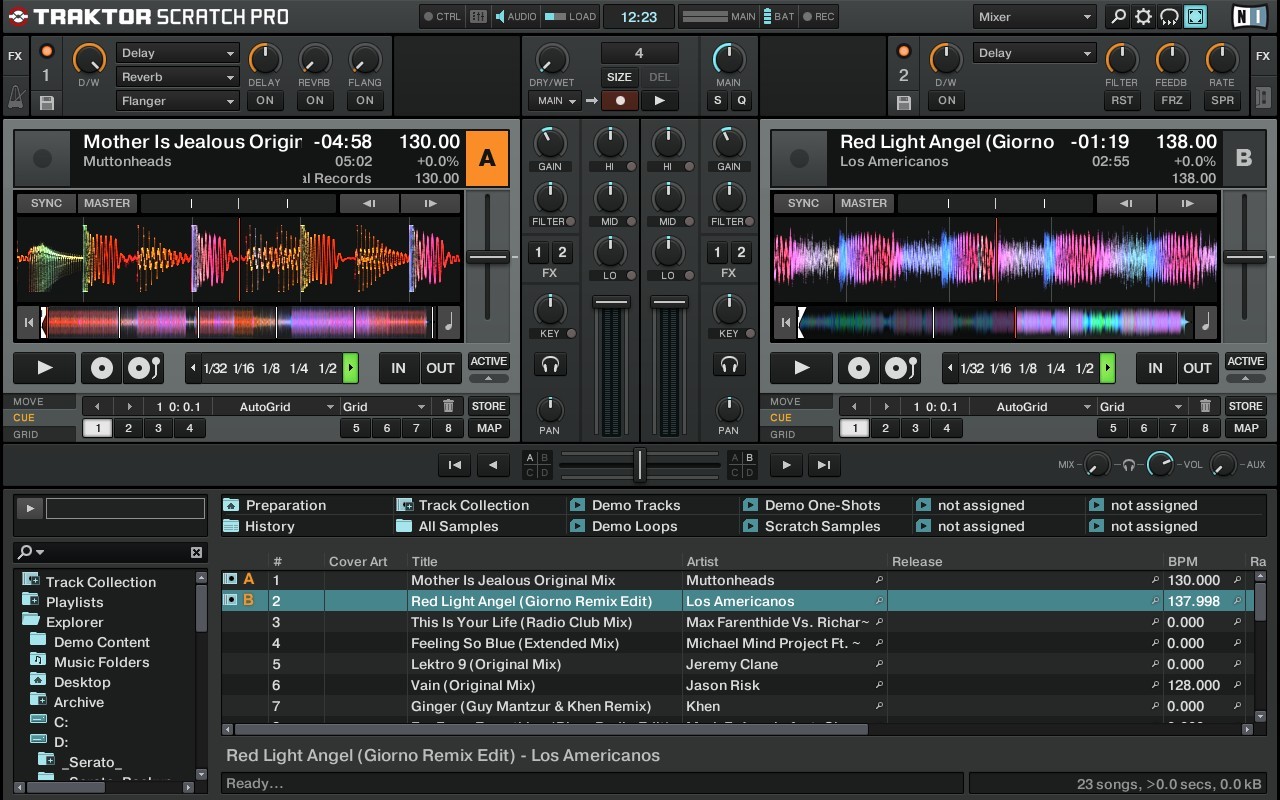Screen dimensions: 1280x800
Task: Open FX unit 1 Reverb effect dropdown
Action: click(x=177, y=77)
